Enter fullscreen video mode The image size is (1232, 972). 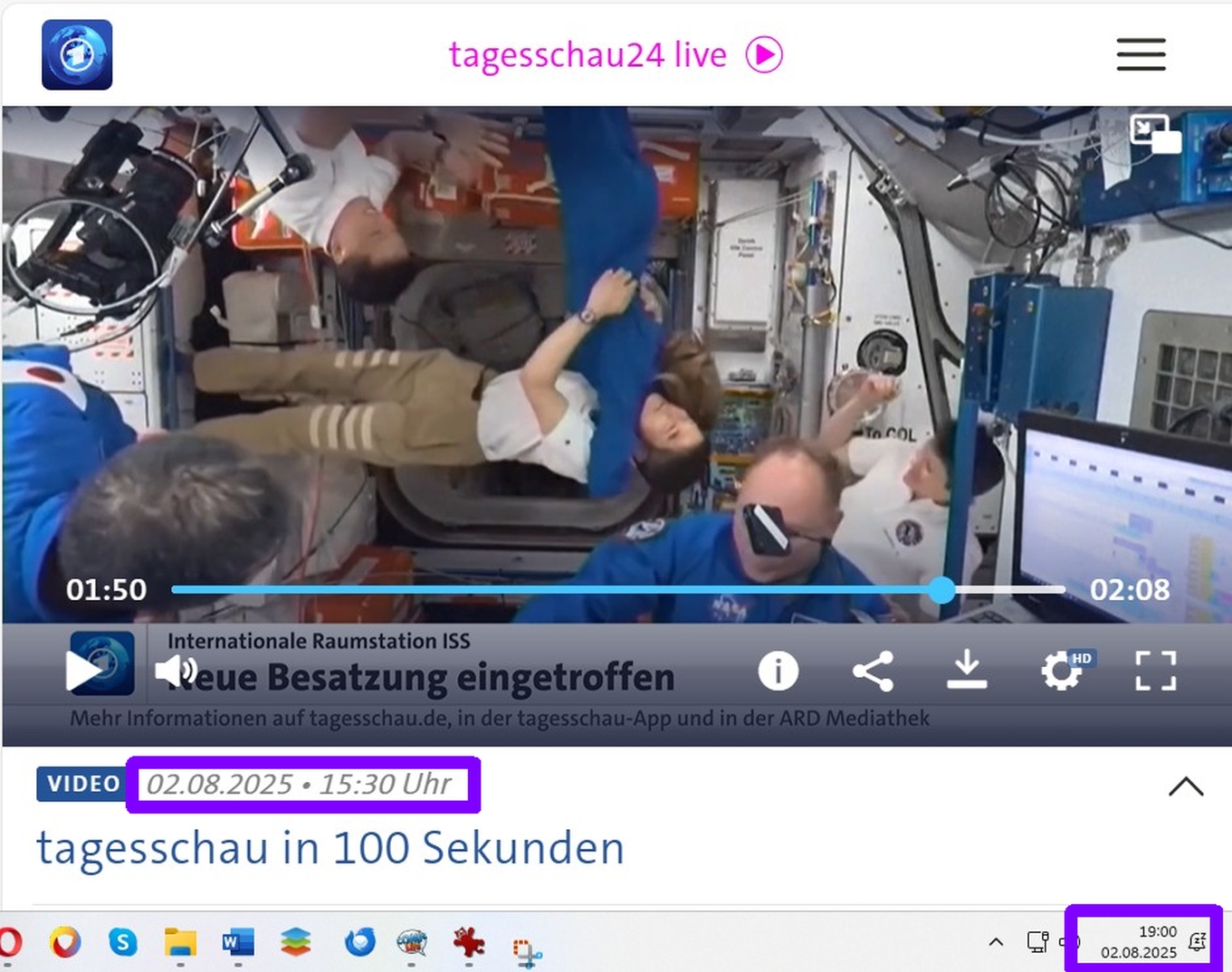[1155, 672]
